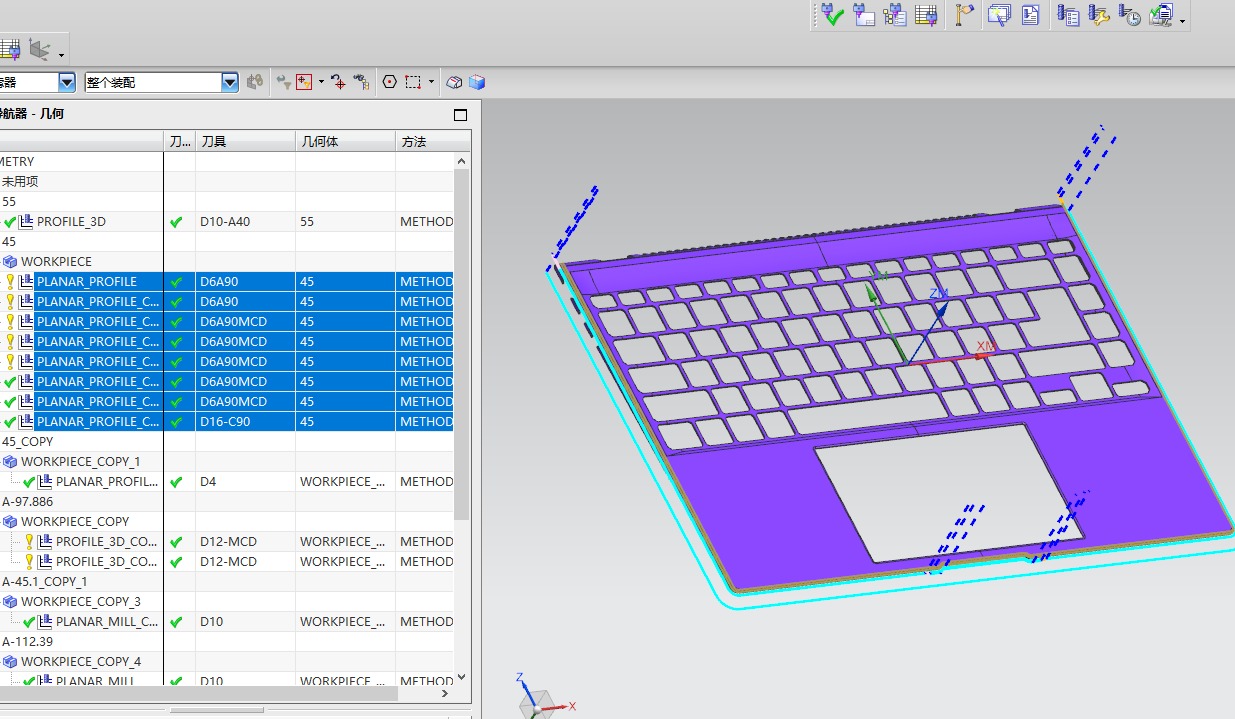Click the gray wireframe box icon
The height and width of the screenshot is (719, 1235).
coord(454,82)
